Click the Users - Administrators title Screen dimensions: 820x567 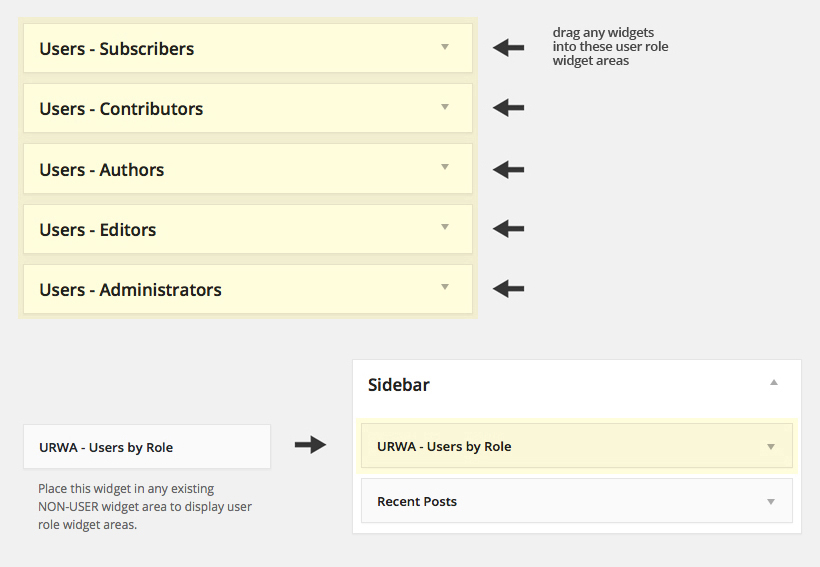[130, 290]
